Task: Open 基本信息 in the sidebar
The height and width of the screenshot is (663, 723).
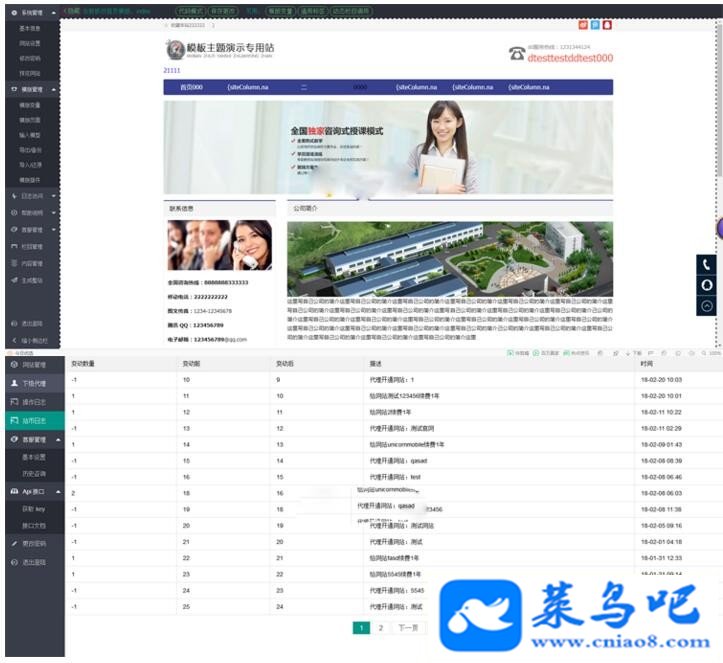Action: point(30,29)
